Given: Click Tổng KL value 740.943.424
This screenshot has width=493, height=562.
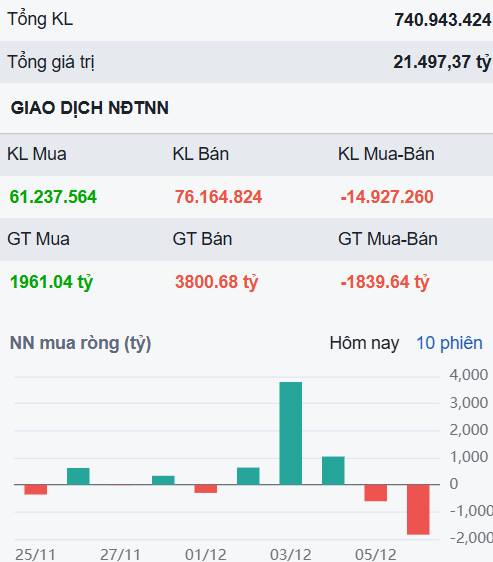Looking at the screenshot, I should (443, 20).
